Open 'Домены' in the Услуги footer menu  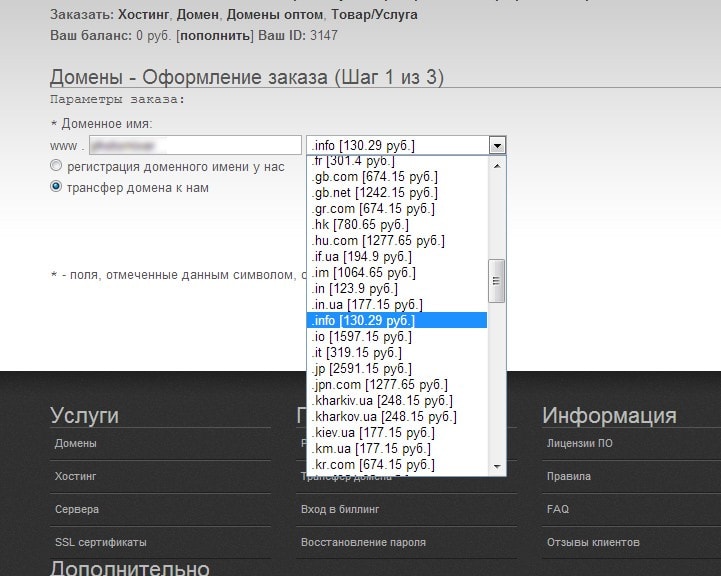coord(76,443)
